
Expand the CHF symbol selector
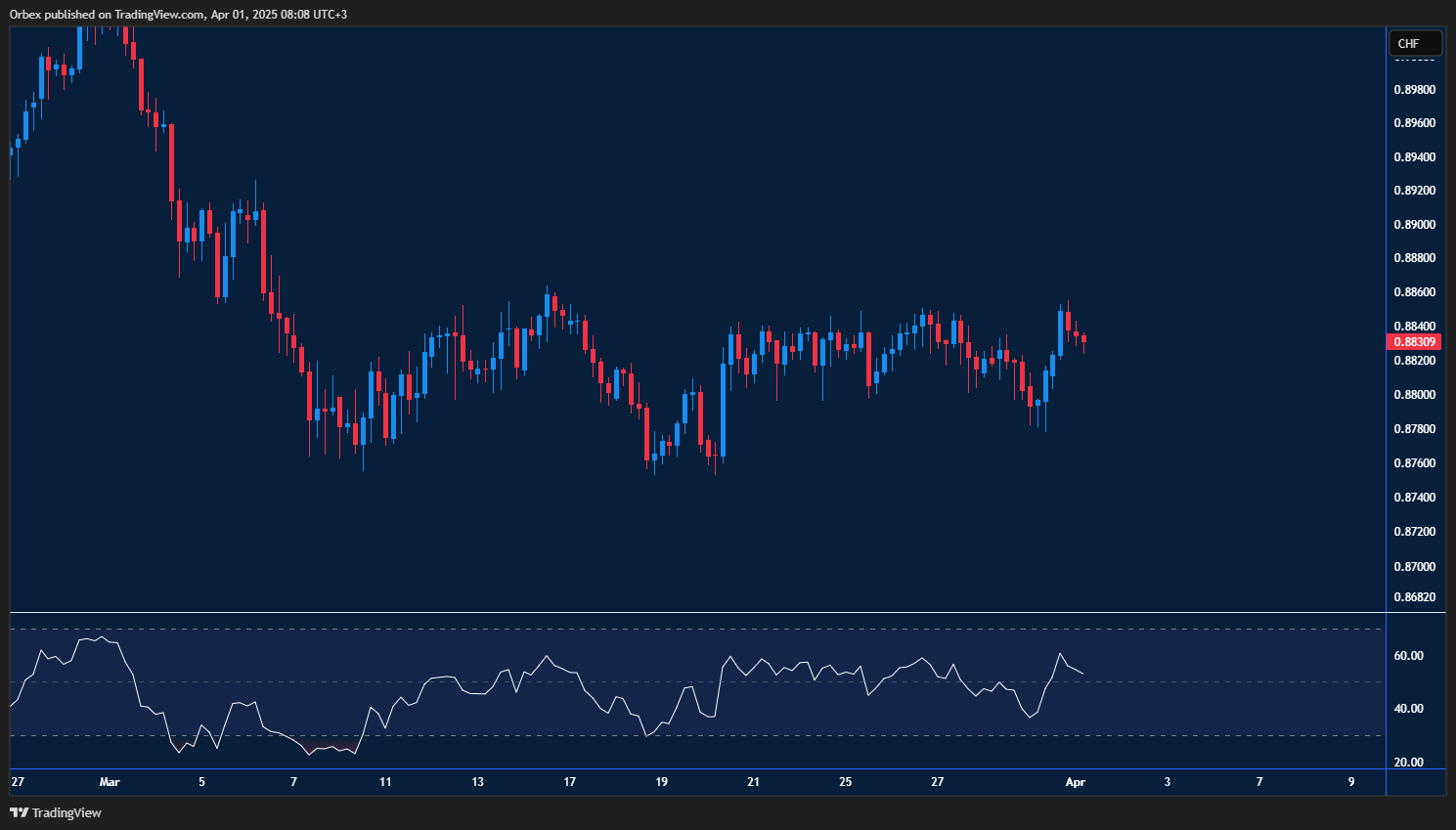(x=1415, y=43)
